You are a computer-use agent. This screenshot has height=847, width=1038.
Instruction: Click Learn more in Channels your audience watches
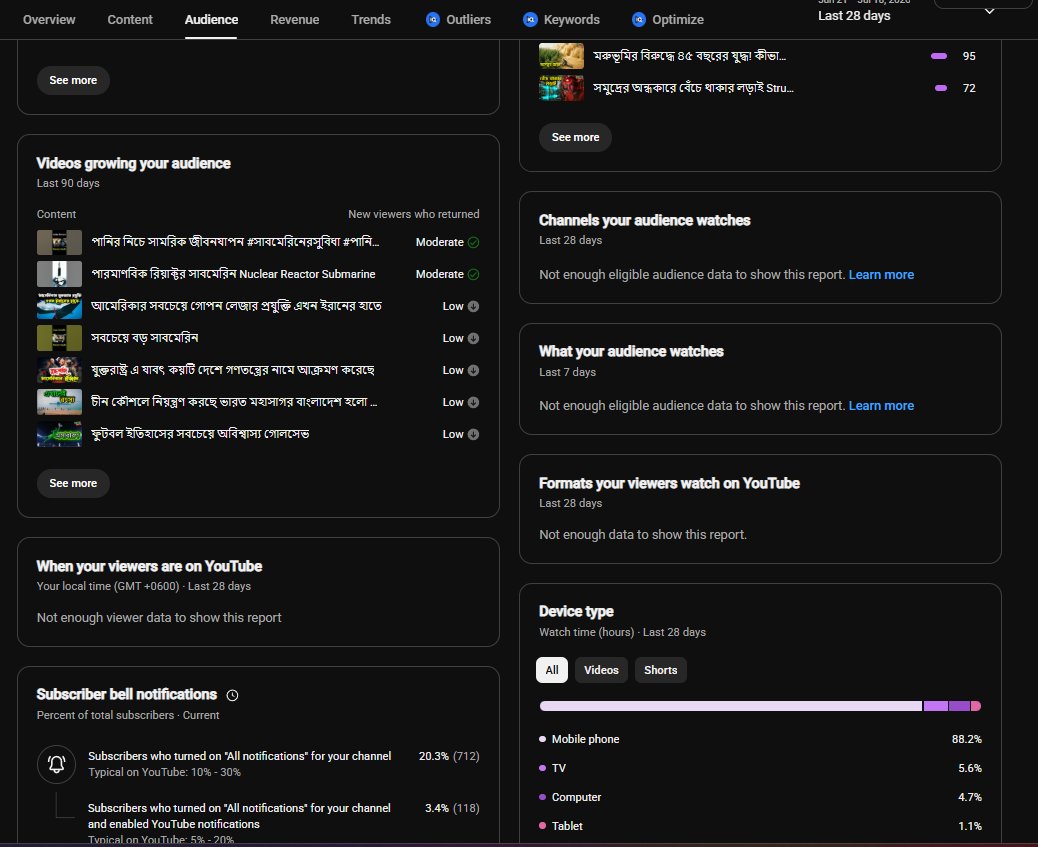[x=881, y=275]
